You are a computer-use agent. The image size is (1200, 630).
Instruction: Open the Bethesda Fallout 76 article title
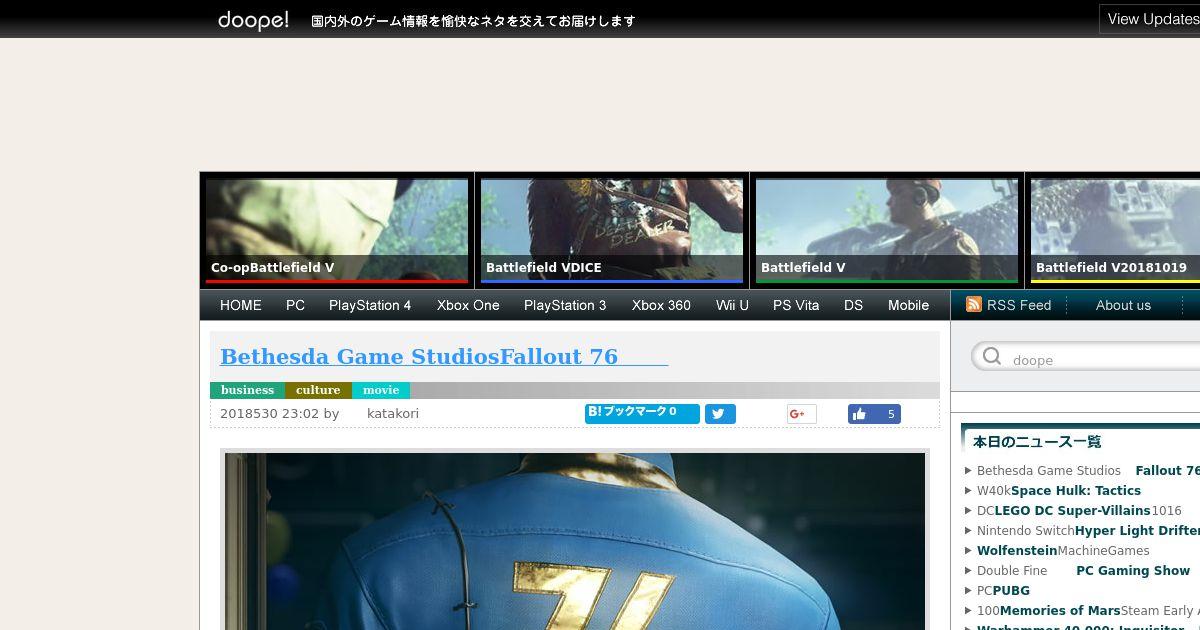point(444,356)
